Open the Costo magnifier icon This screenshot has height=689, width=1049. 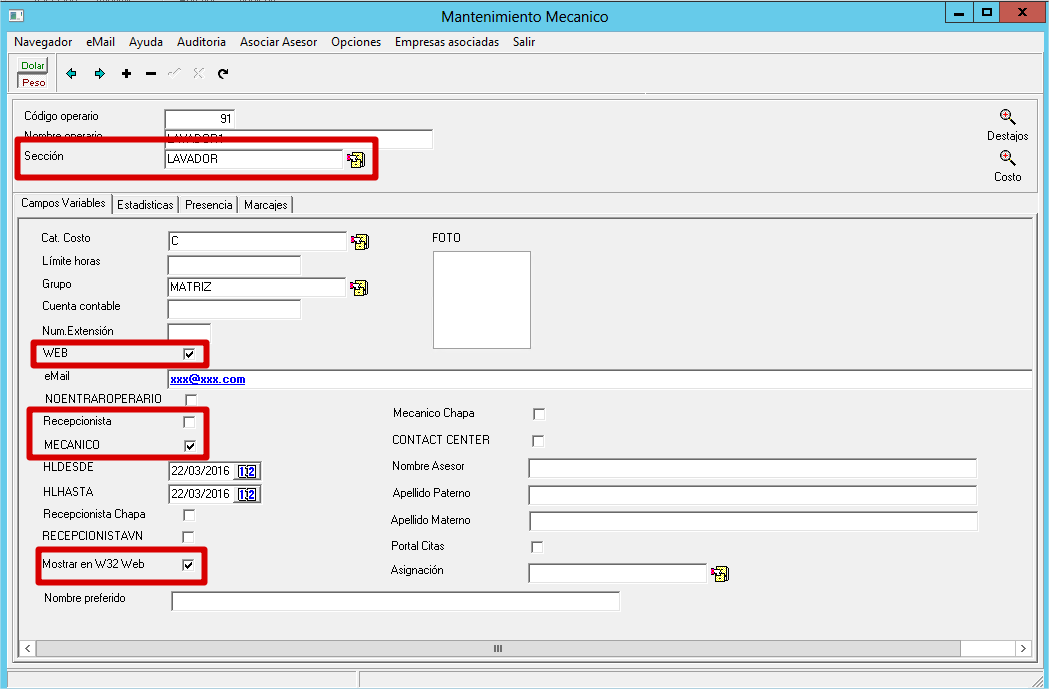point(1007,158)
